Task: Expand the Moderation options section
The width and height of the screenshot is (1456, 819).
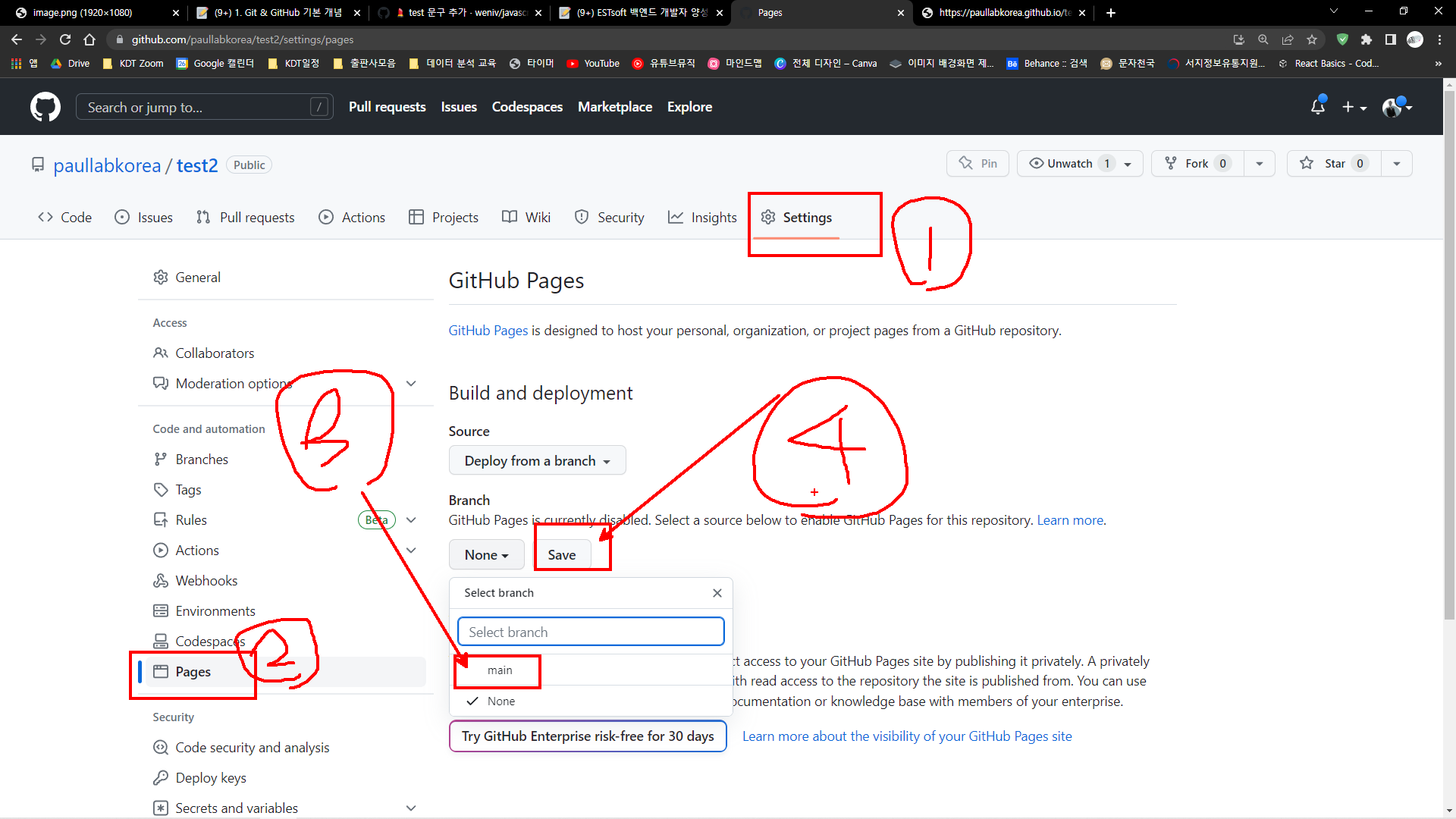Action: click(411, 384)
